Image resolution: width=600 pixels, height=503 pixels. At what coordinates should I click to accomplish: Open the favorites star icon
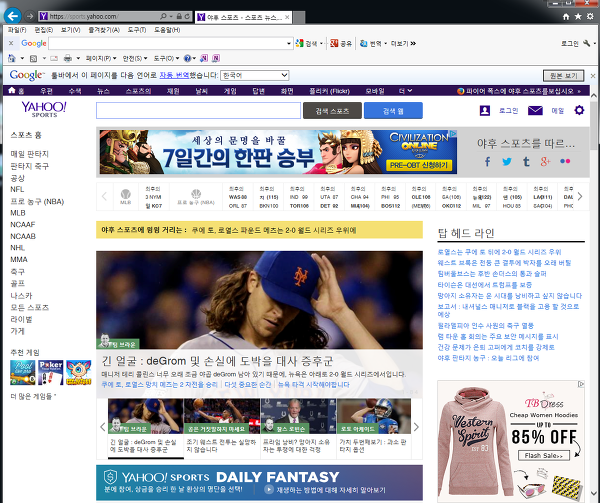(x=578, y=16)
